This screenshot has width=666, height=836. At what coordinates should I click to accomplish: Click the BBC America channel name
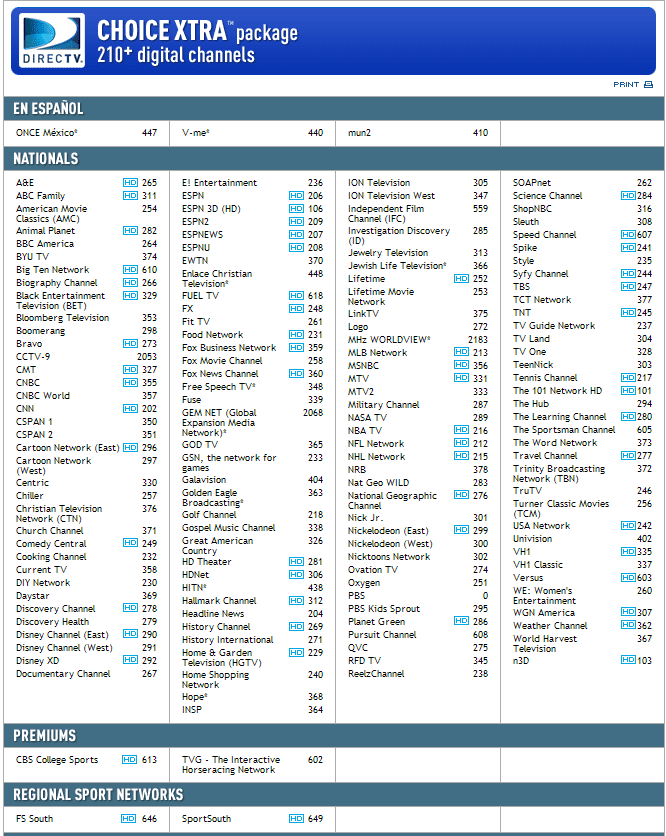(45, 244)
